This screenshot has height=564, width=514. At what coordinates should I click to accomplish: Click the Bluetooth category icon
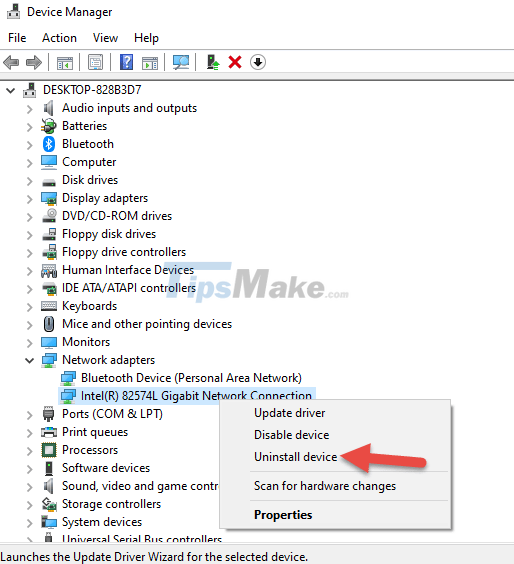tap(49, 144)
